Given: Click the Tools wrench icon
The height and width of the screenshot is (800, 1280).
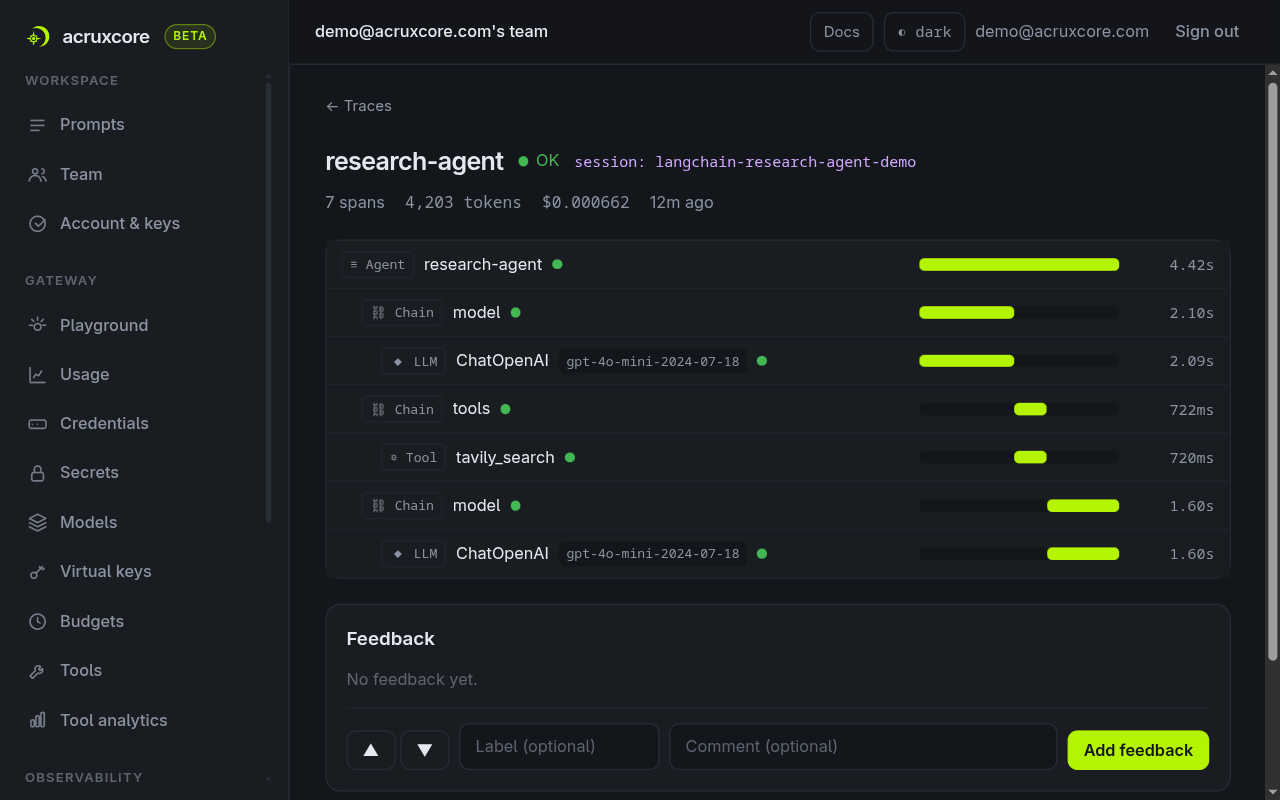Looking at the screenshot, I should click(38, 671).
